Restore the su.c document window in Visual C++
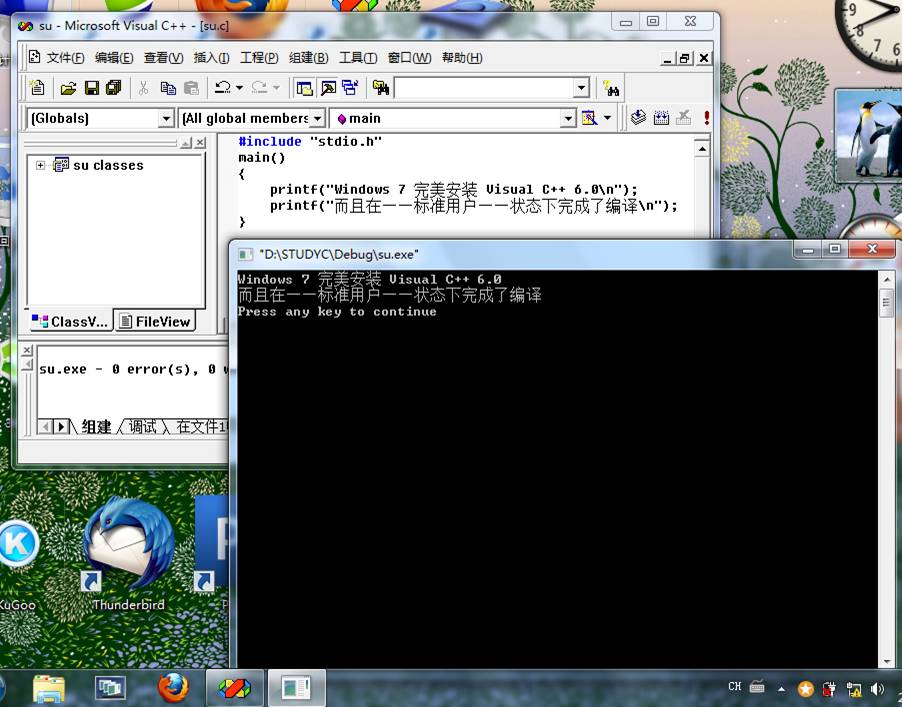This screenshot has width=902, height=707. pyautogui.click(x=685, y=58)
